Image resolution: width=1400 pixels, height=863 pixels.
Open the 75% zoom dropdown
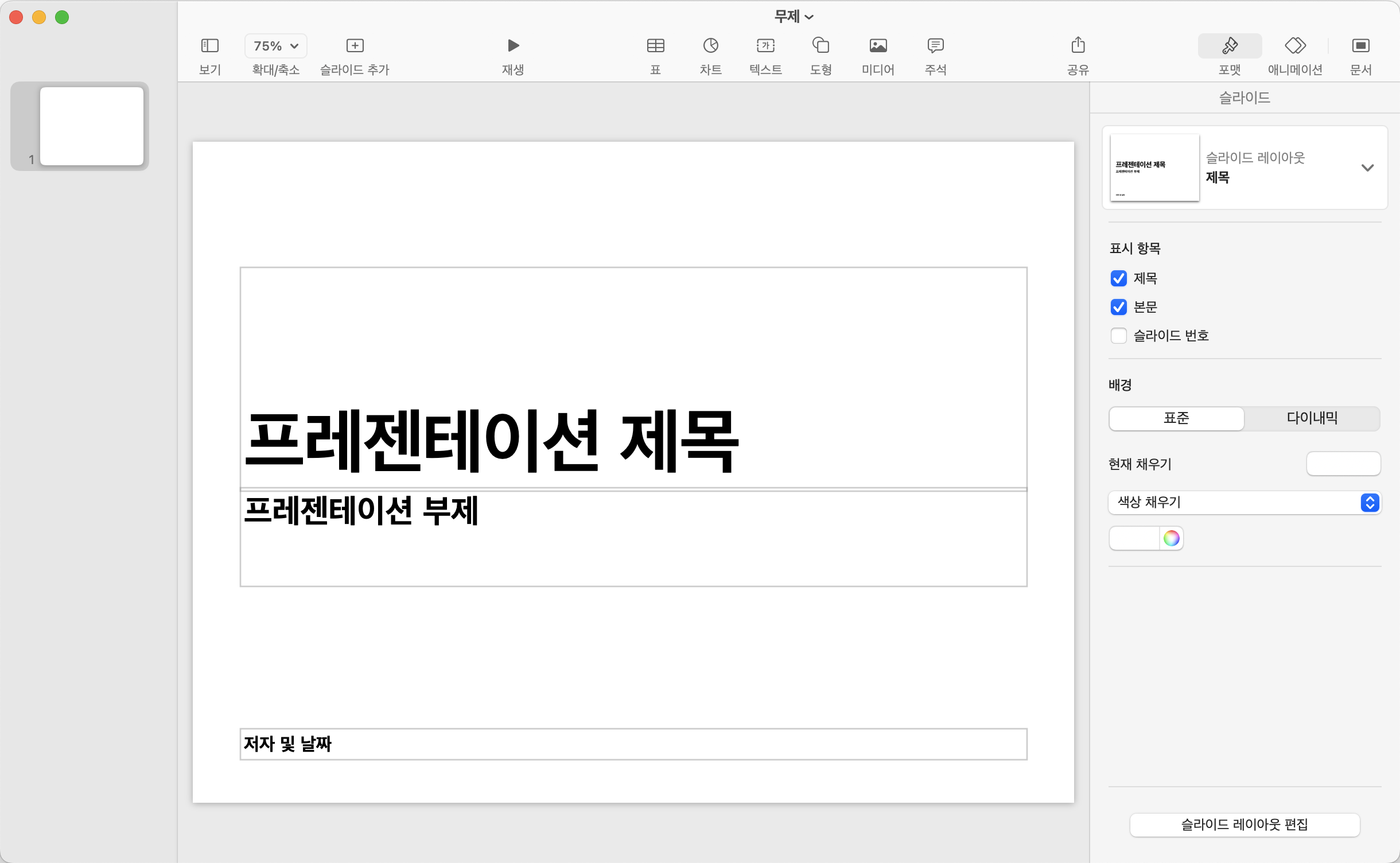[276, 46]
